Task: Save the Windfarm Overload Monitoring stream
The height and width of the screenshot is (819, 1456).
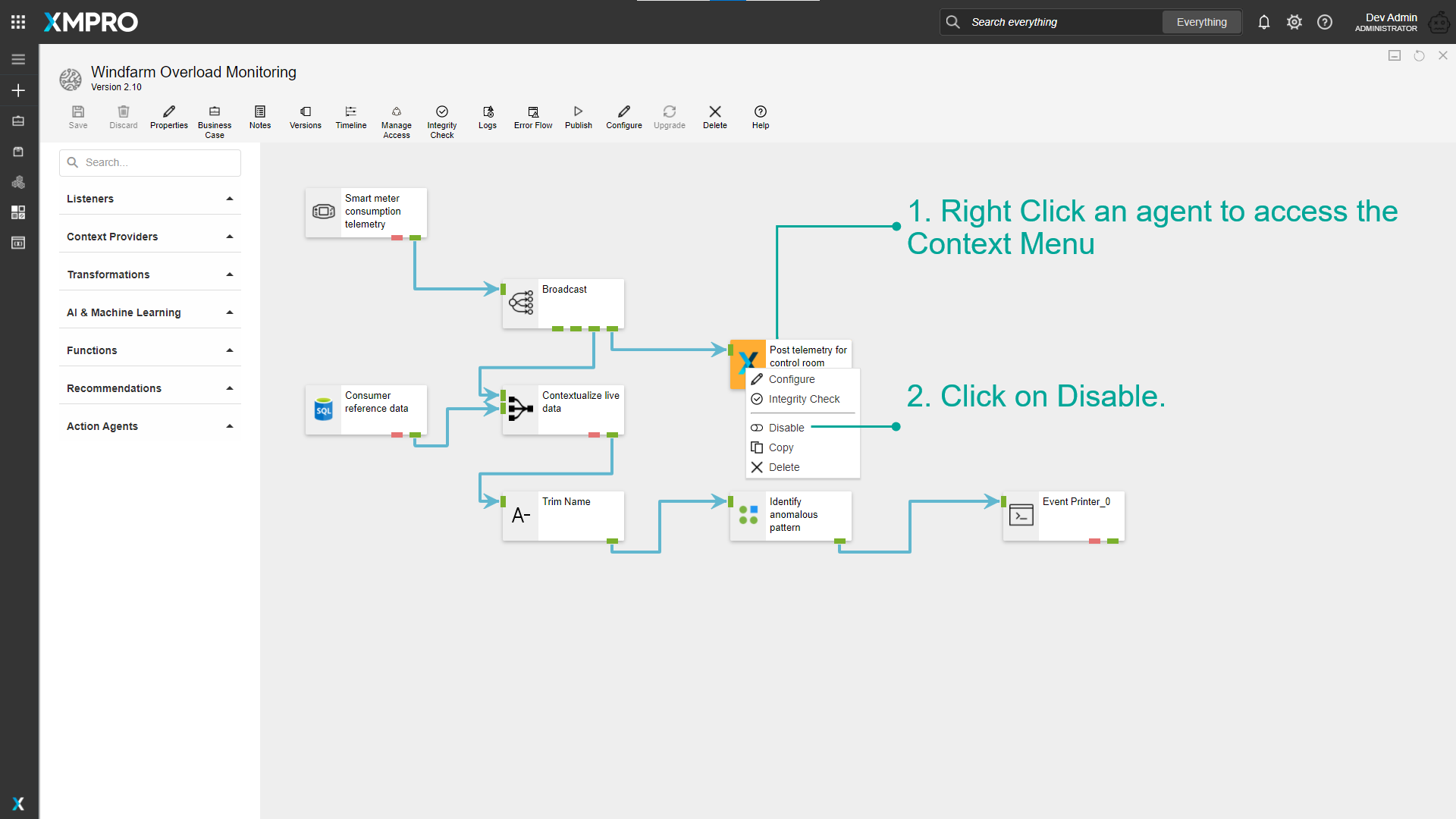Action: (x=78, y=118)
